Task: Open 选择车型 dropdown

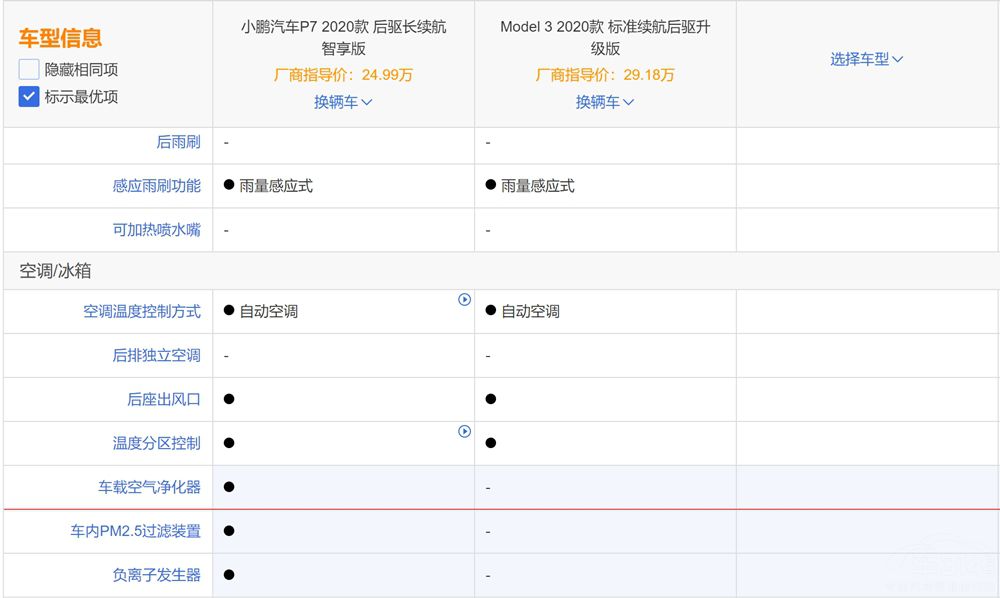Action: [x=867, y=59]
